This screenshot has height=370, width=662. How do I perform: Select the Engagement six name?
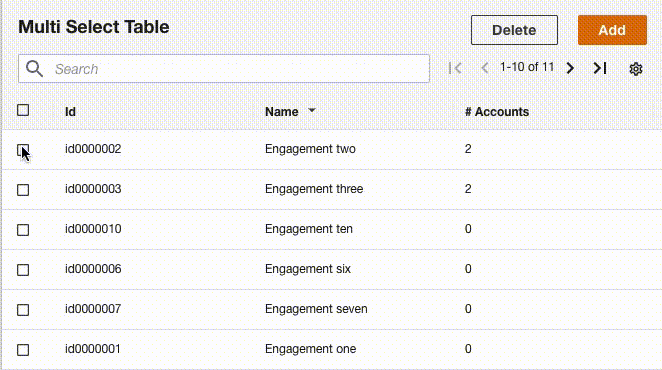tap(308, 269)
